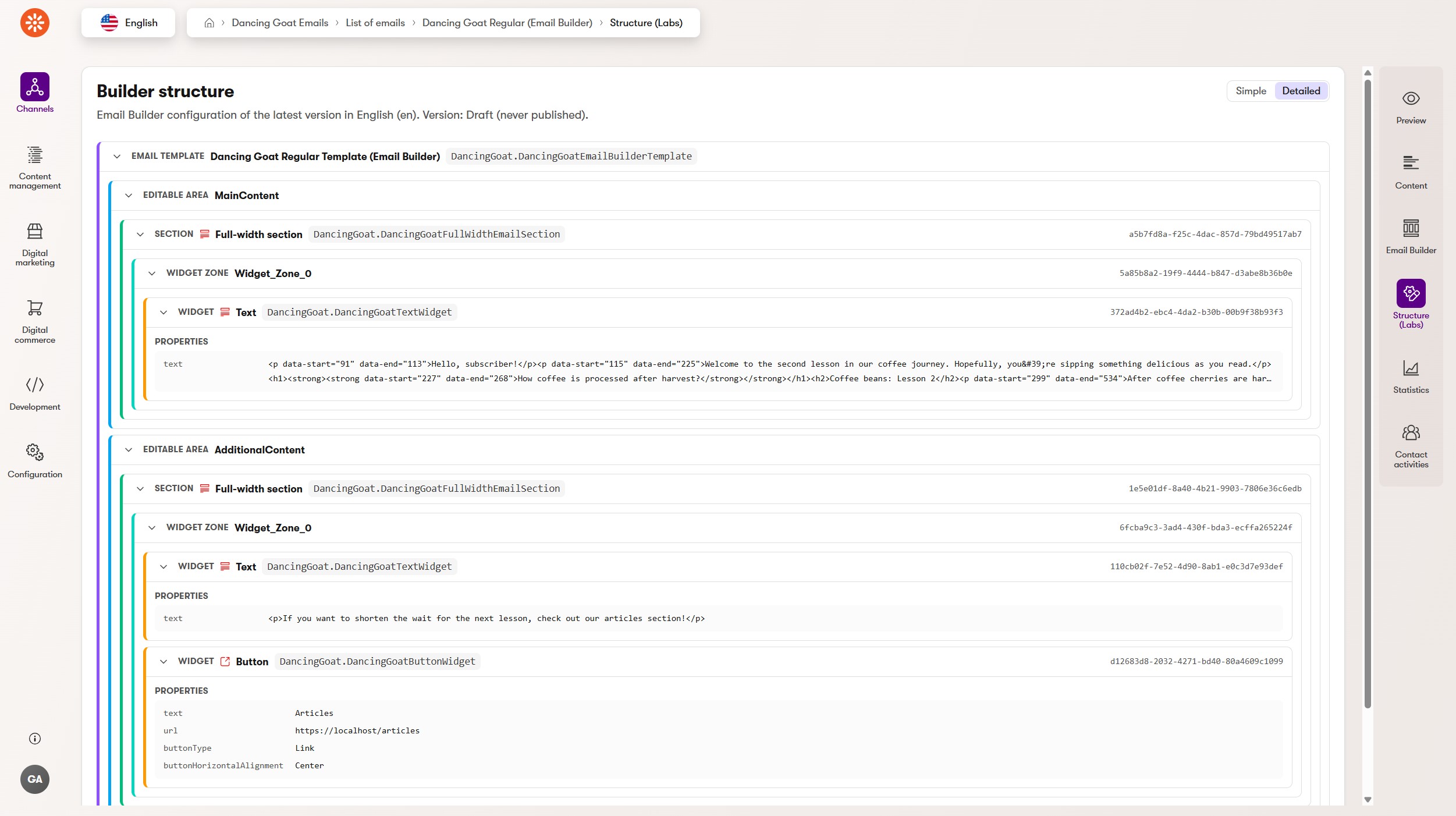Click the Button widget's text value Articles
This screenshot has height=816, width=1456.
(314, 713)
